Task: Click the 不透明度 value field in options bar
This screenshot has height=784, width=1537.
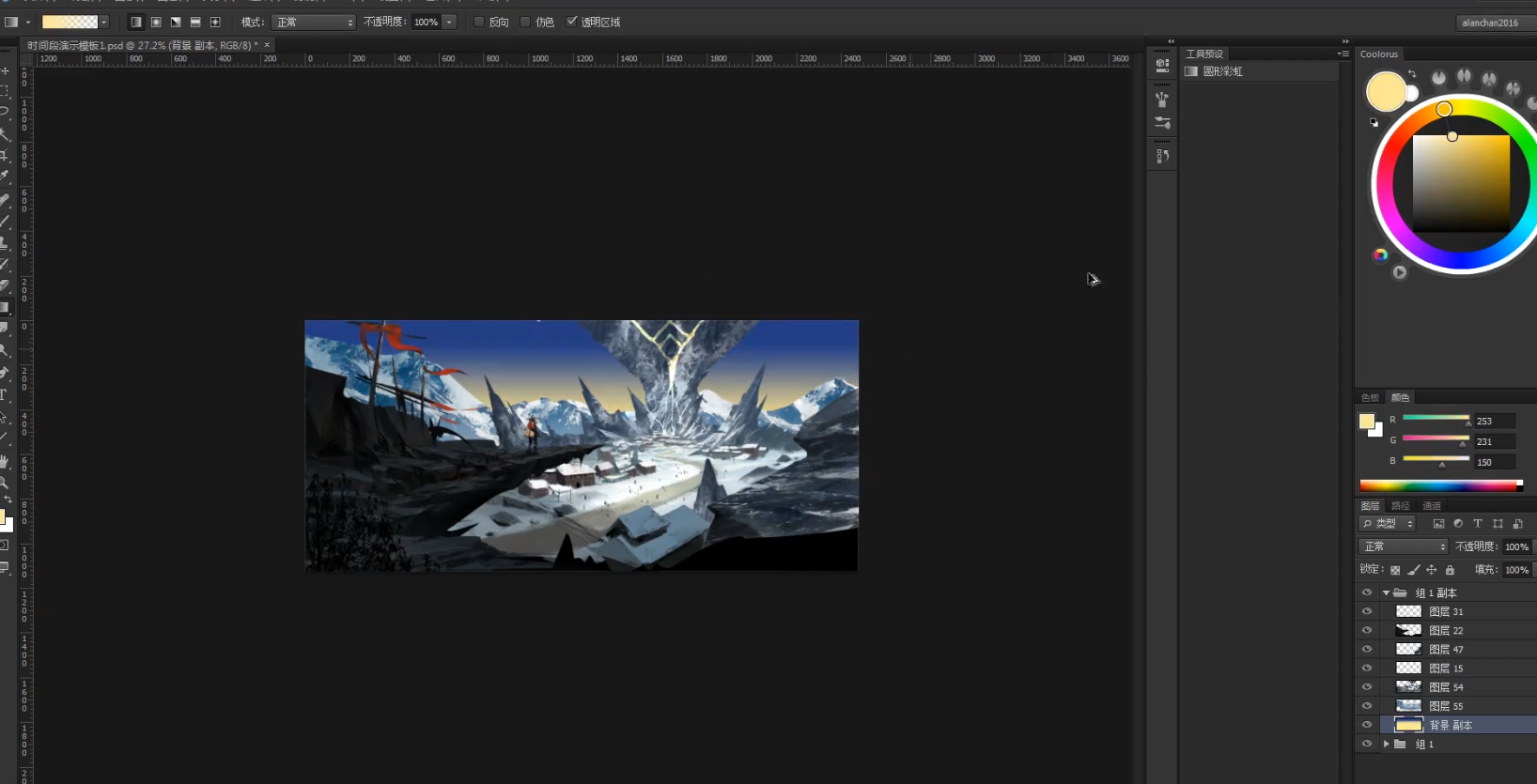Action: click(426, 22)
